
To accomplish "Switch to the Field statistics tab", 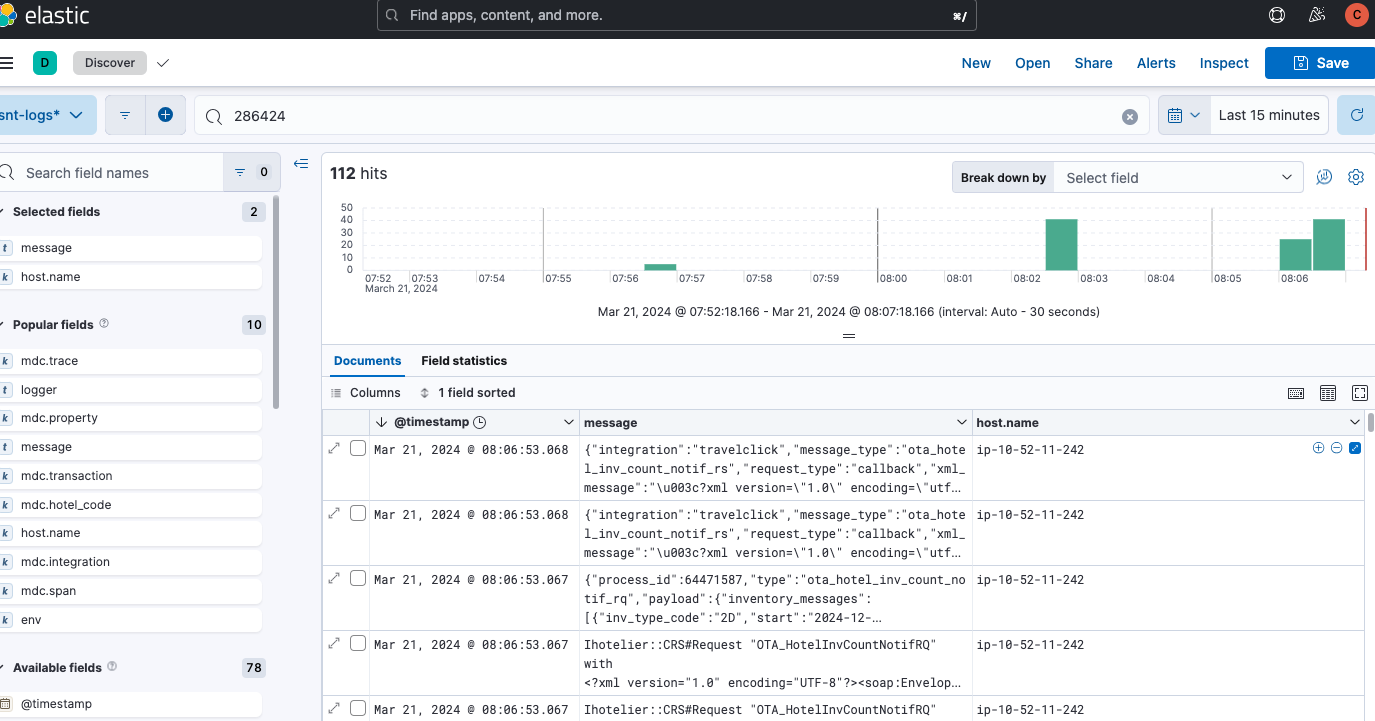I will click(x=464, y=361).
